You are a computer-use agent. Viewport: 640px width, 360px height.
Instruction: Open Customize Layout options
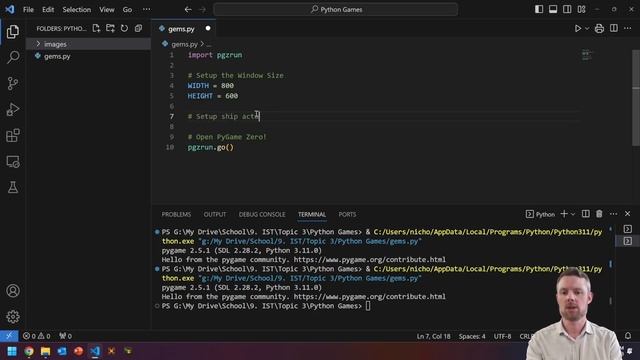coord(581,9)
